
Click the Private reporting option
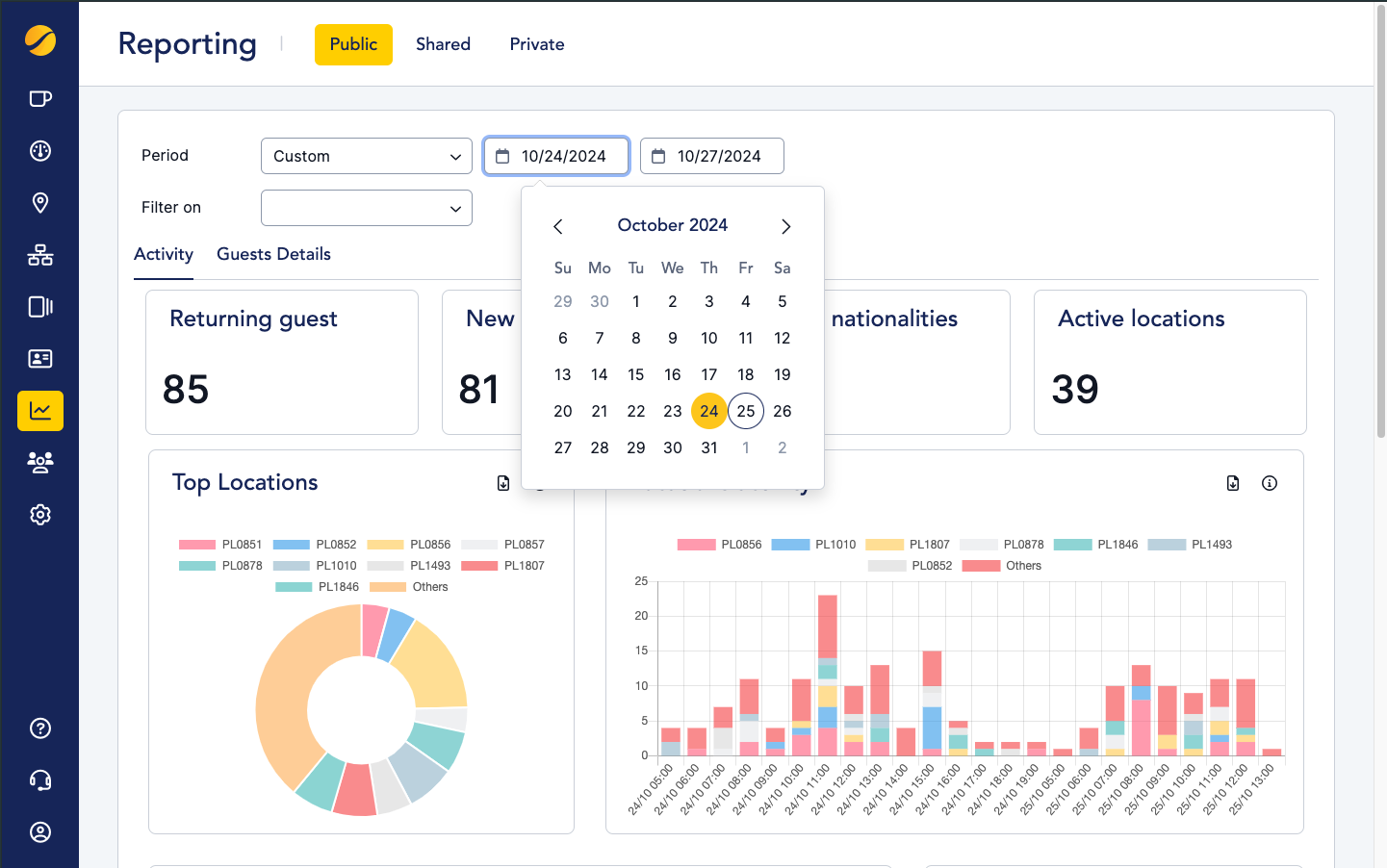(536, 44)
